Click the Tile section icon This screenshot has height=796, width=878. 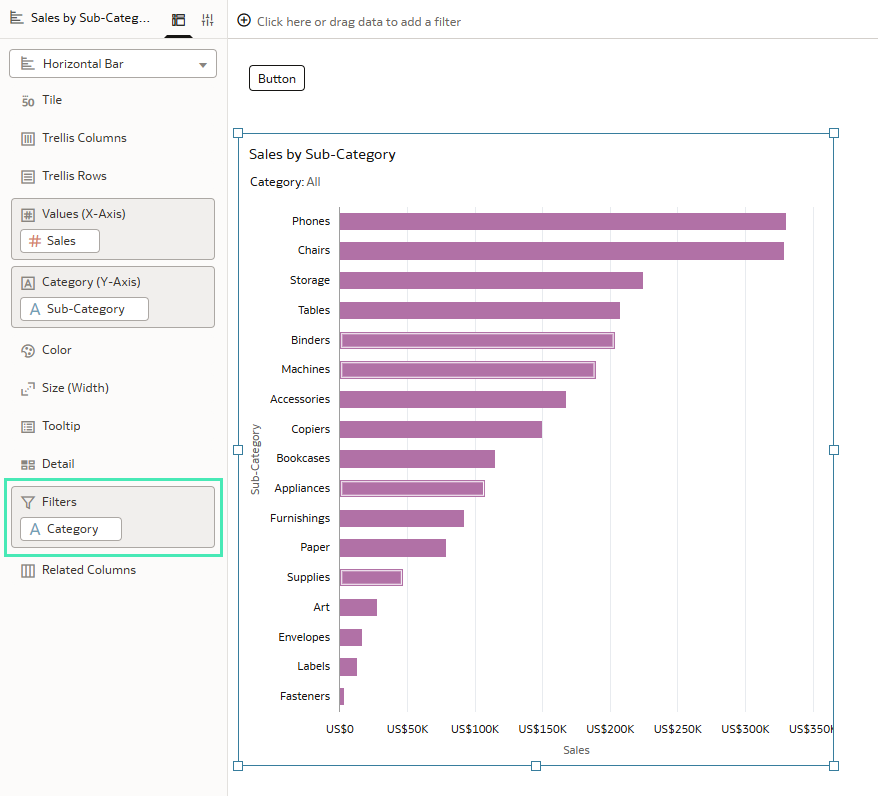pos(28,101)
